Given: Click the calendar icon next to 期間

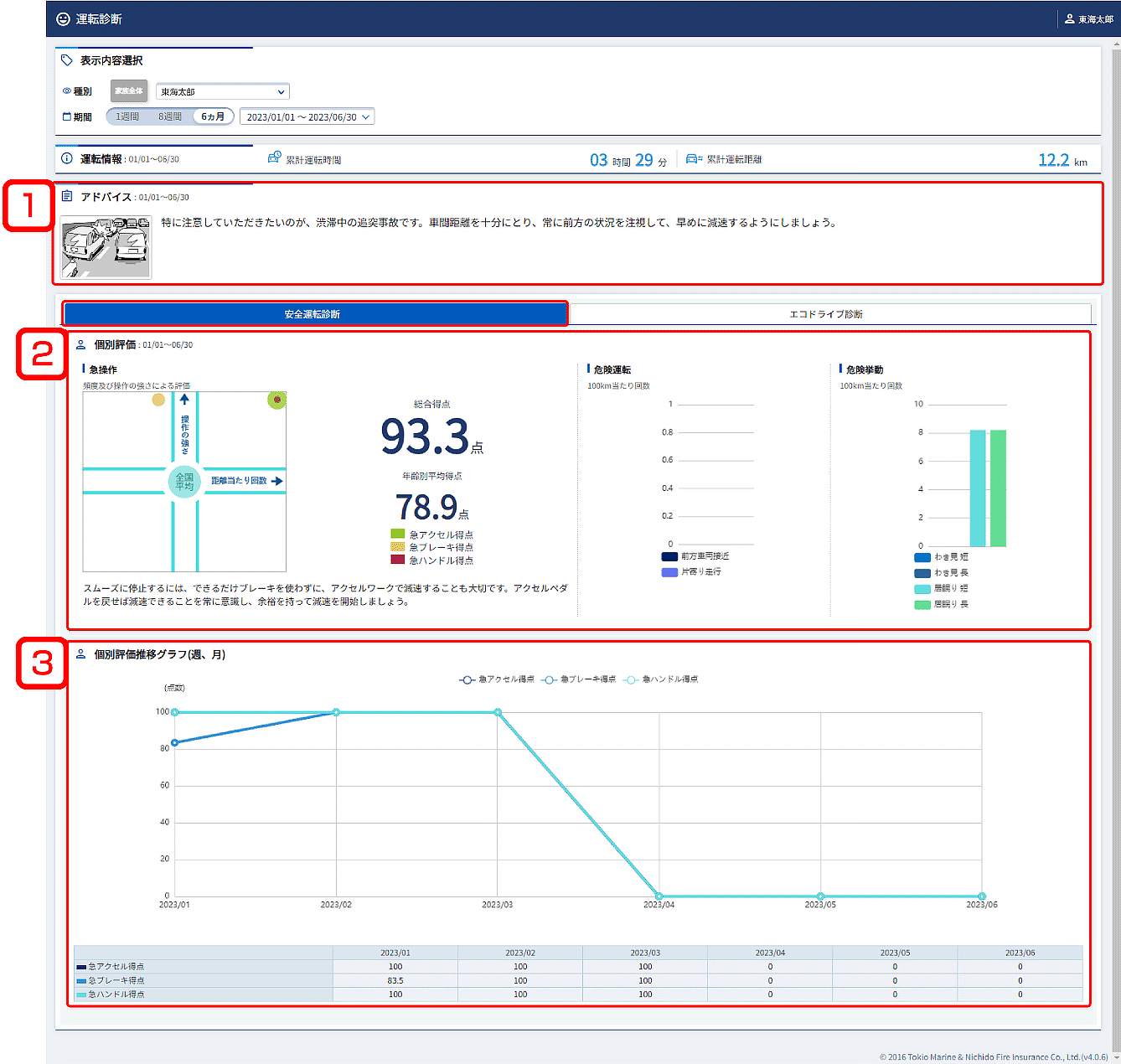Looking at the screenshot, I should point(67,116).
